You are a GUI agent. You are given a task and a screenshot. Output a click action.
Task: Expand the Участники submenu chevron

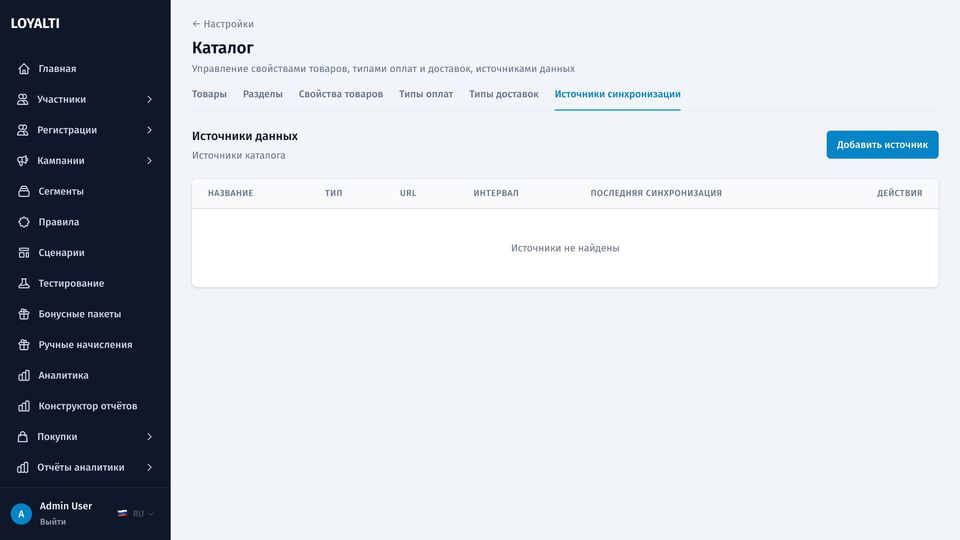pyautogui.click(x=149, y=99)
